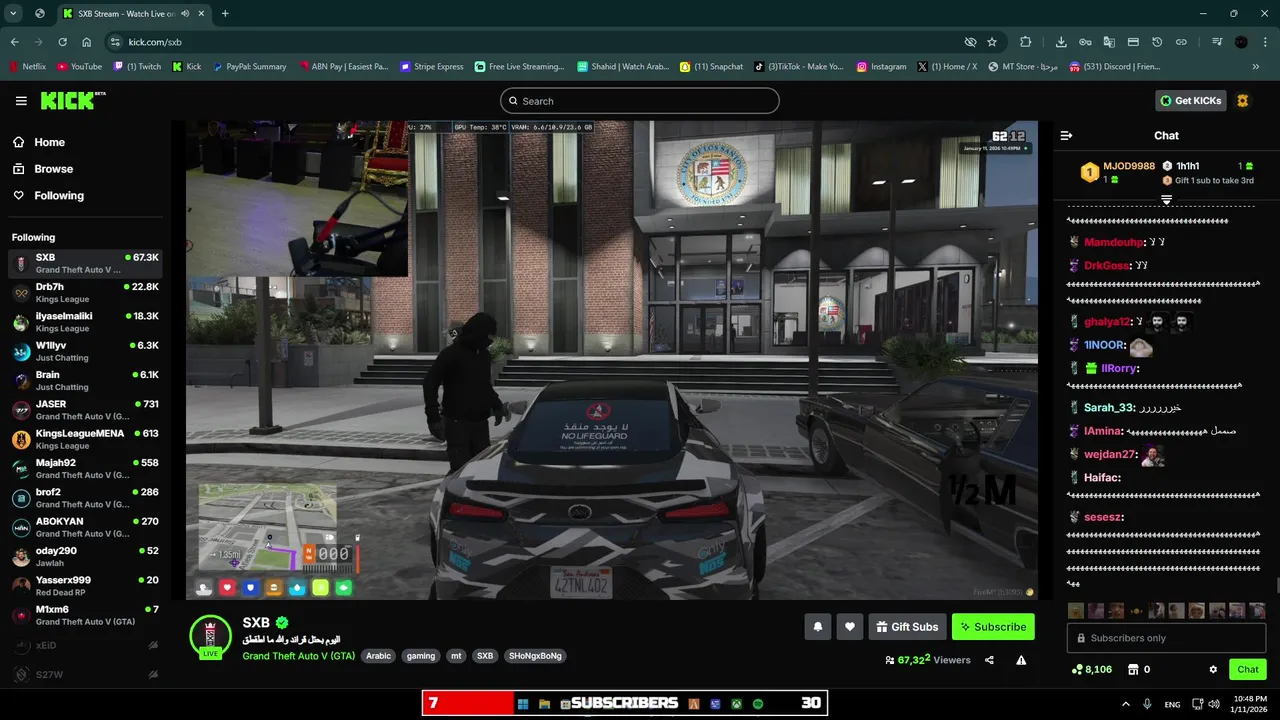Open media controls in Chrome toolbar
The image size is (1280, 720).
(x=1216, y=42)
